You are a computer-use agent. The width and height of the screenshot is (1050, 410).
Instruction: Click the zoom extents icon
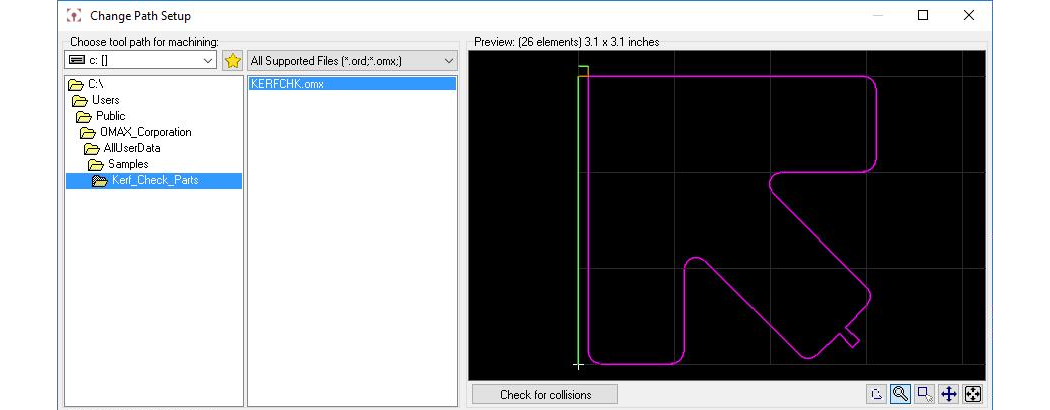pyautogui.click(x=973, y=395)
